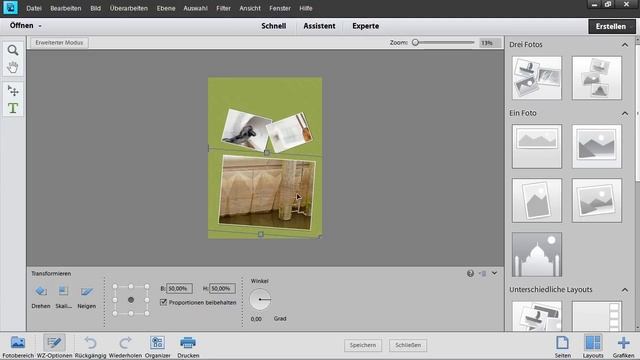640x360 pixels.
Task: Open the Auswahl menu
Action: coord(195,8)
